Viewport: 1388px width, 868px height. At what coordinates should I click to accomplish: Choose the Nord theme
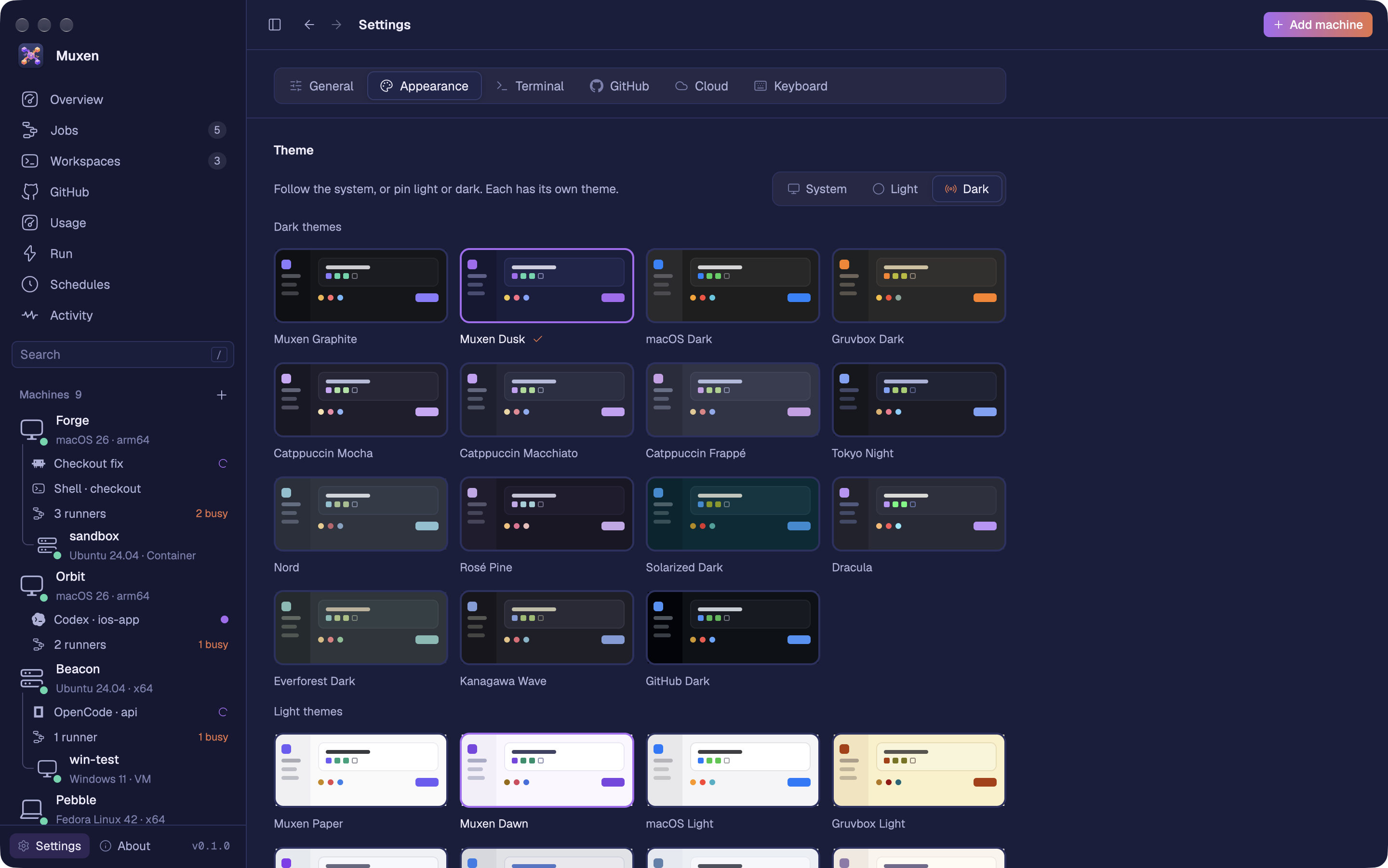click(x=360, y=514)
